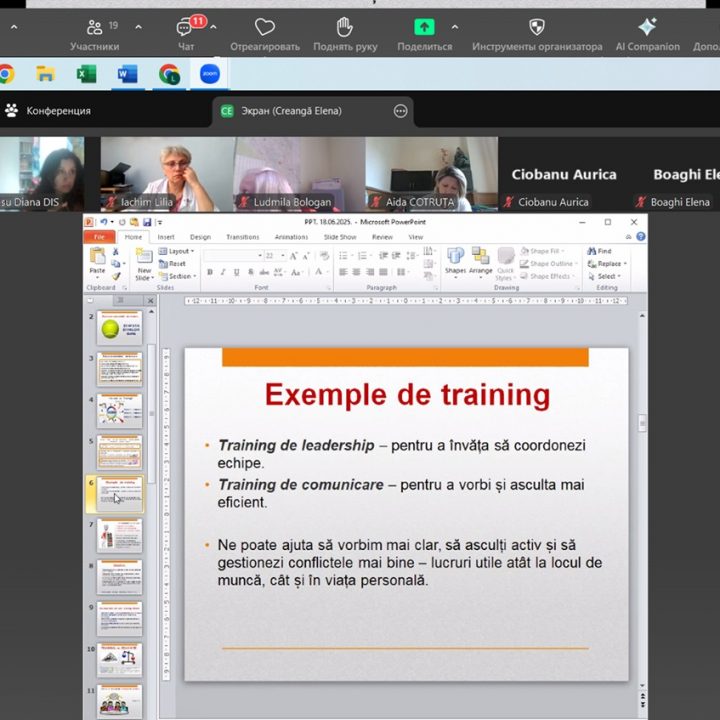
Task: Open the Zoom chat with 11 unread
Action: tap(186, 34)
